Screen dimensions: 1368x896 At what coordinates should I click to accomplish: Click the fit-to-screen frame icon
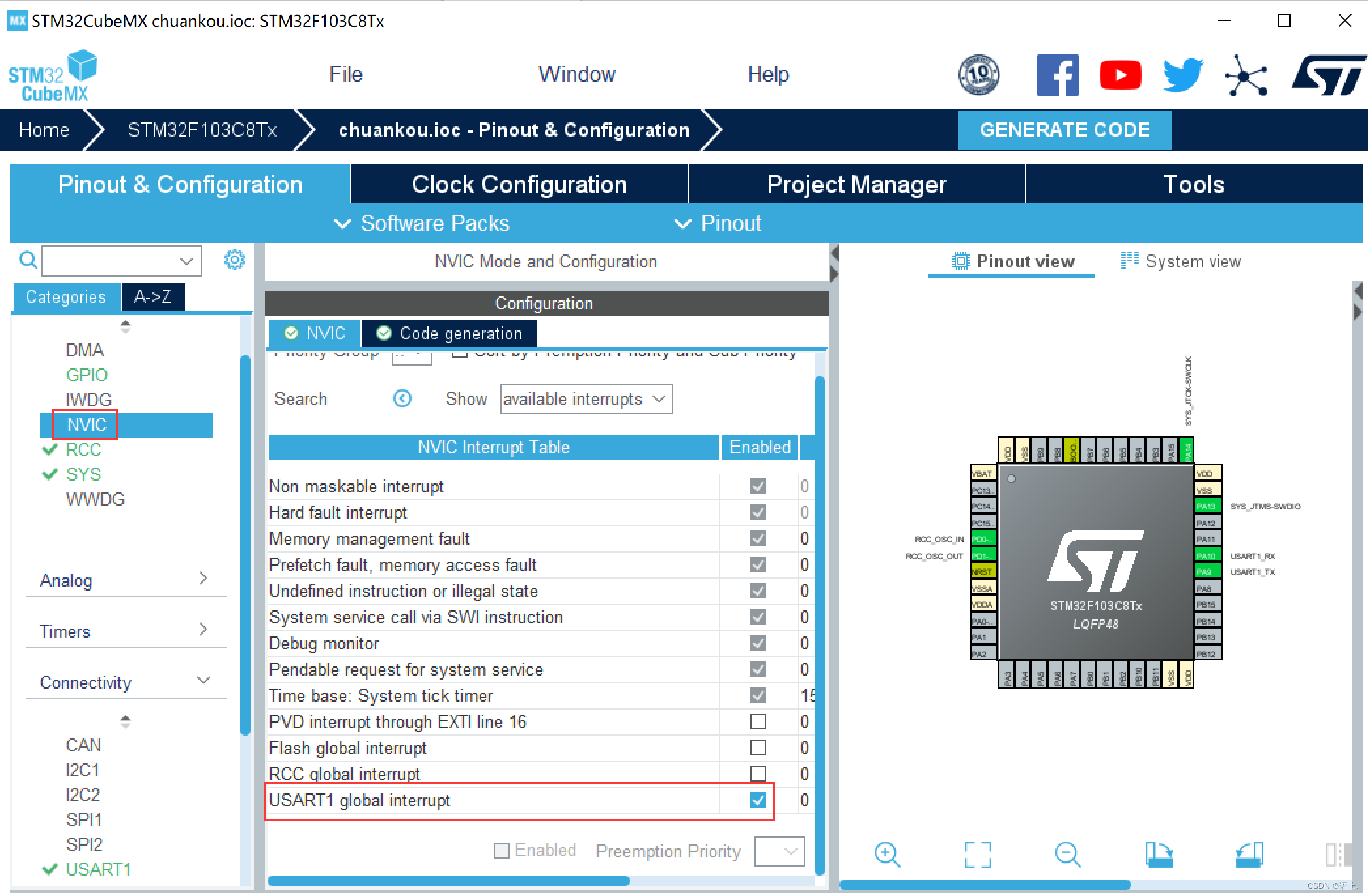(977, 854)
